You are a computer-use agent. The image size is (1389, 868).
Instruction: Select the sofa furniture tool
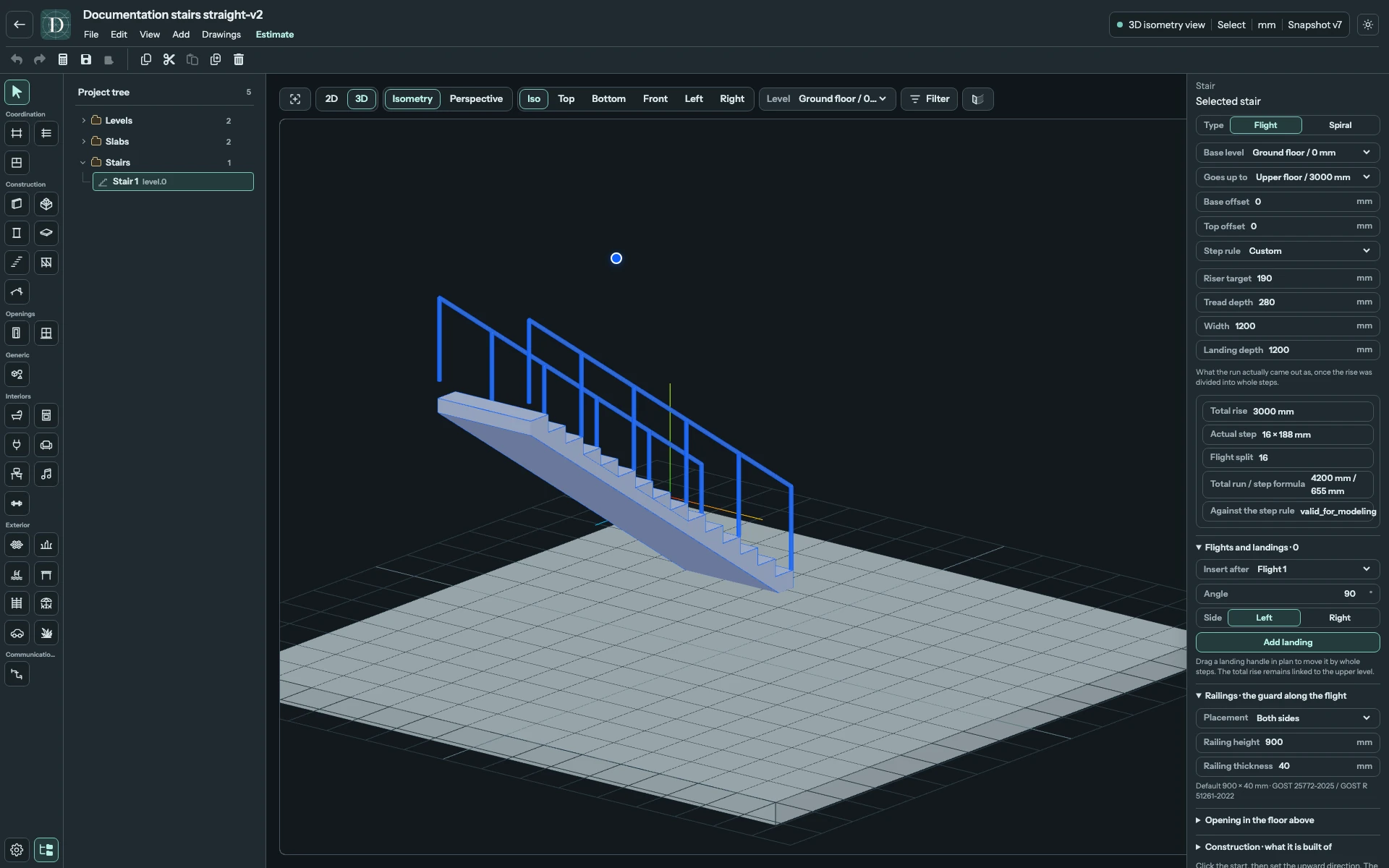tap(46, 445)
